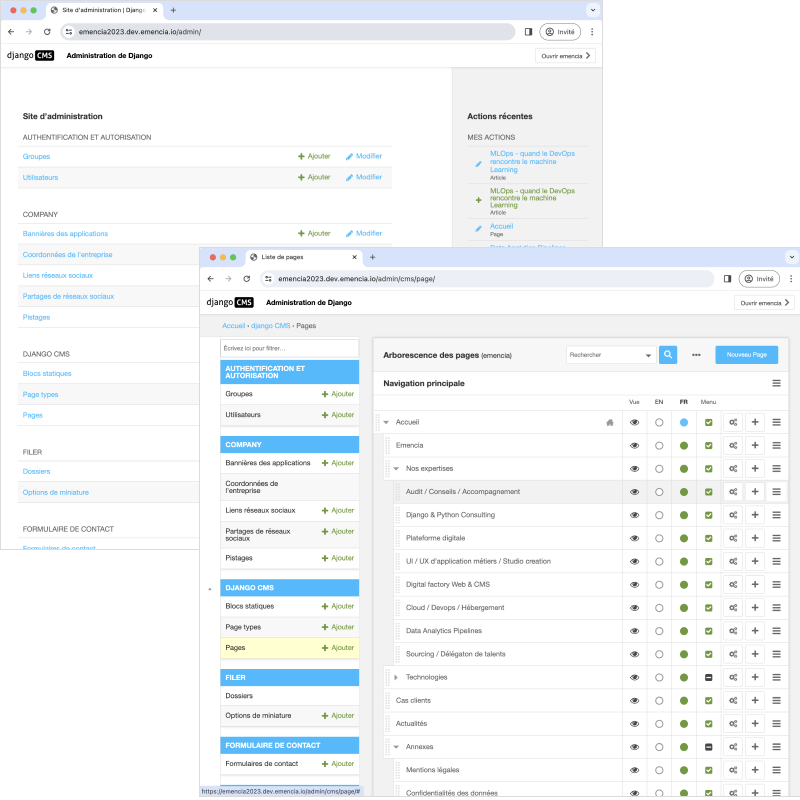This screenshot has height=800, width=800.
Task: Click the plus icon on Plateforme digitale row
Action: [x=755, y=538]
